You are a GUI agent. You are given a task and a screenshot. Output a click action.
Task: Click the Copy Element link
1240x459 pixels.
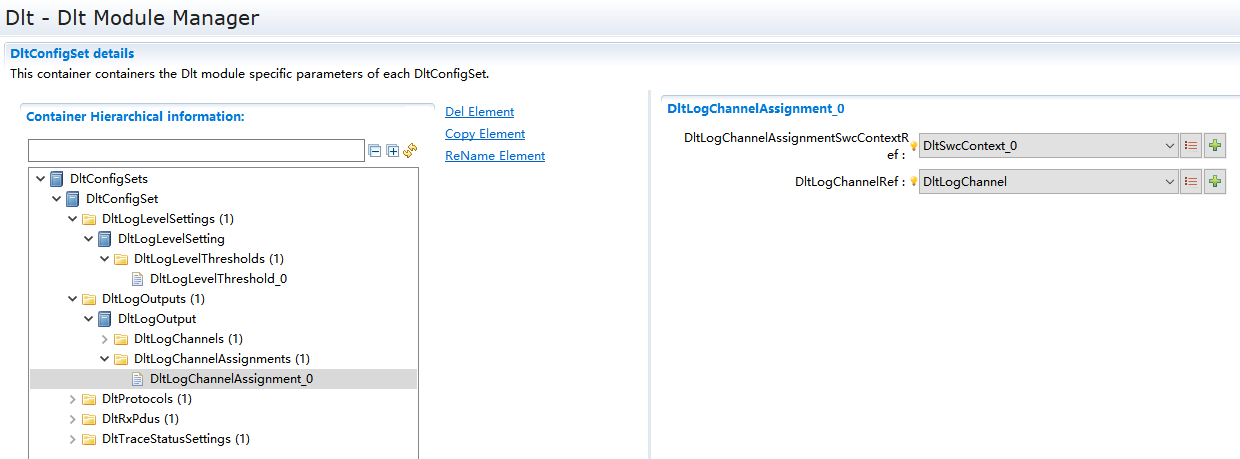coord(485,134)
